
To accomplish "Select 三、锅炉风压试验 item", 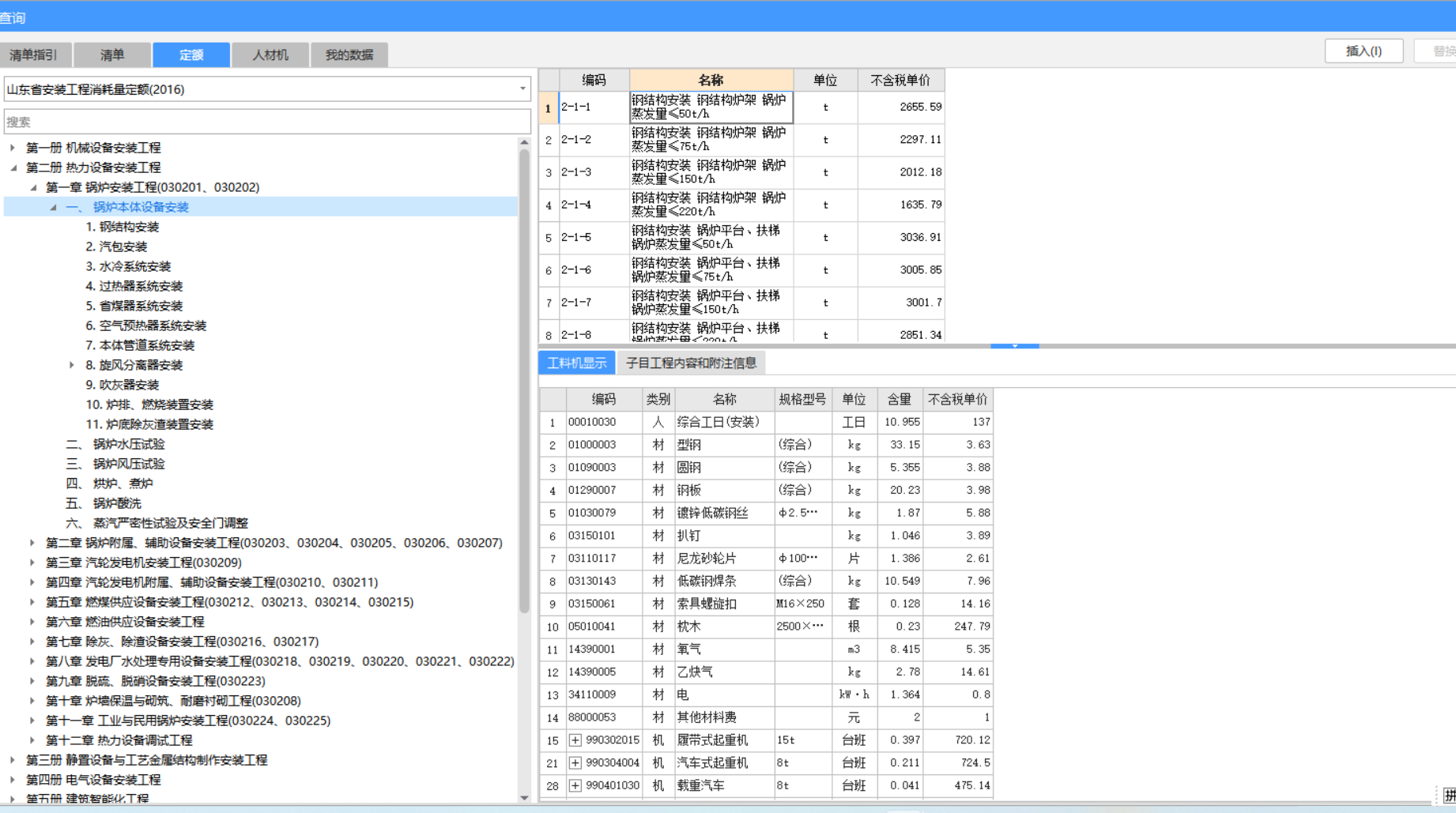I will pos(115,464).
